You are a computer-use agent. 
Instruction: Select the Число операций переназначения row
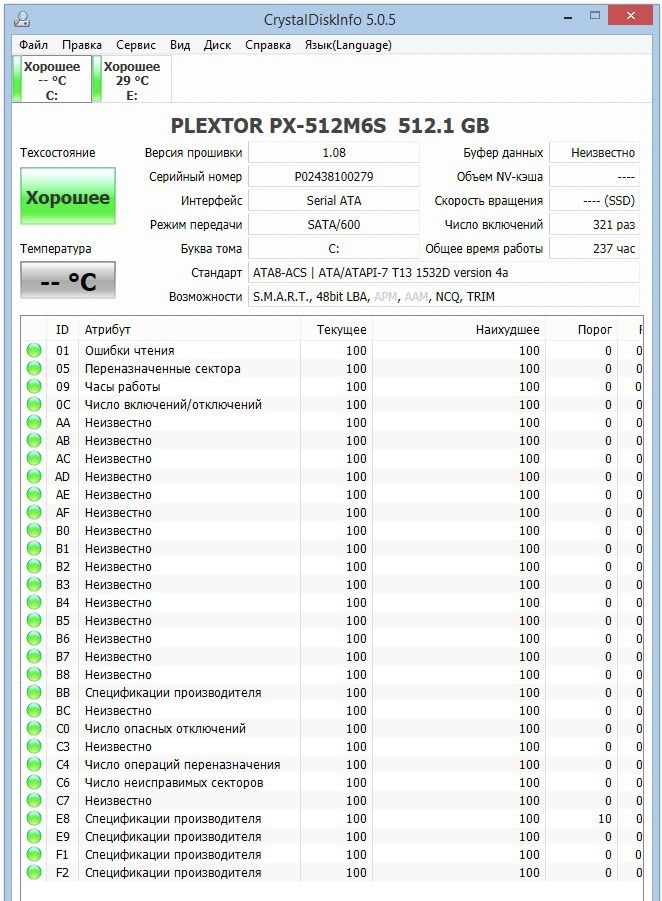point(332,764)
